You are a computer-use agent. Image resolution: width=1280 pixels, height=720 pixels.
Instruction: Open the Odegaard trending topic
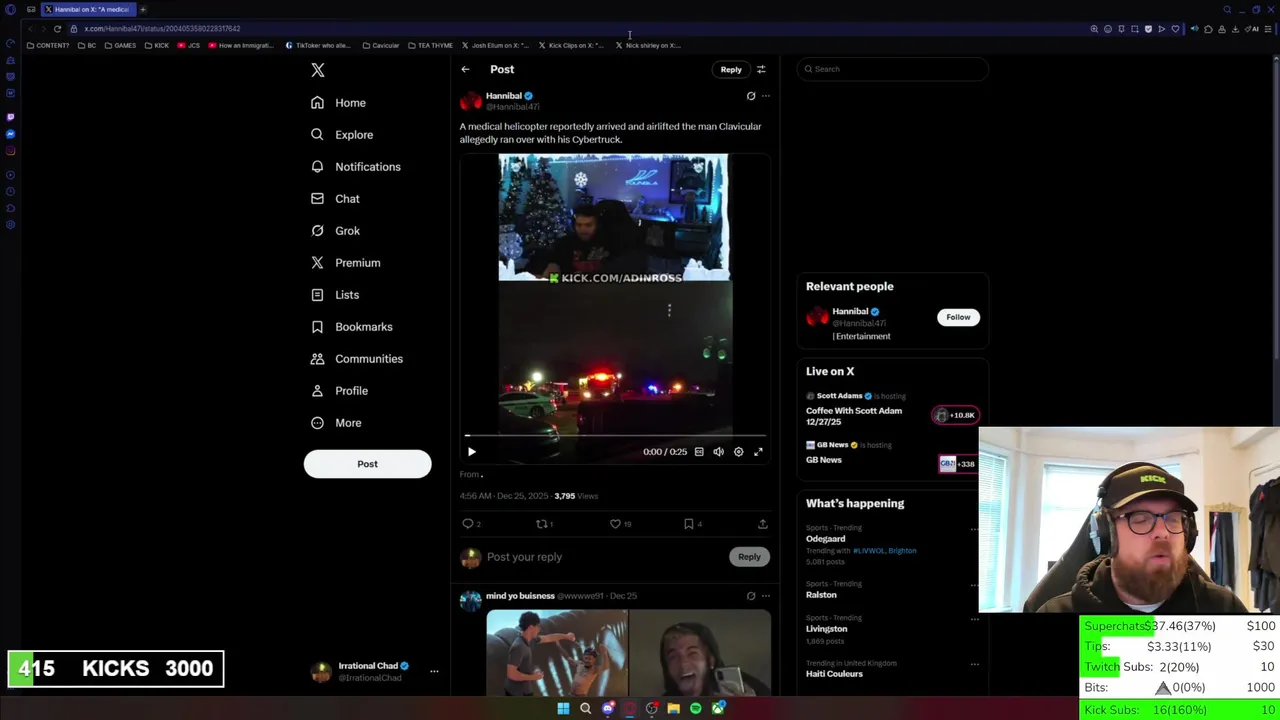(x=826, y=539)
